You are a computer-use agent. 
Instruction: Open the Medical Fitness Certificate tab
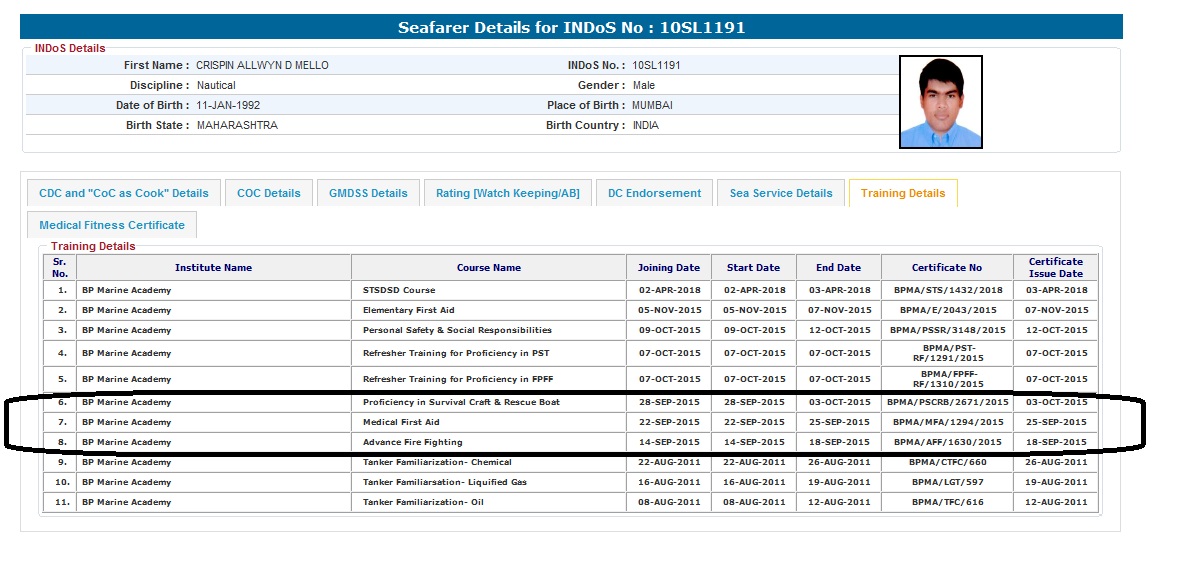click(x=112, y=225)
